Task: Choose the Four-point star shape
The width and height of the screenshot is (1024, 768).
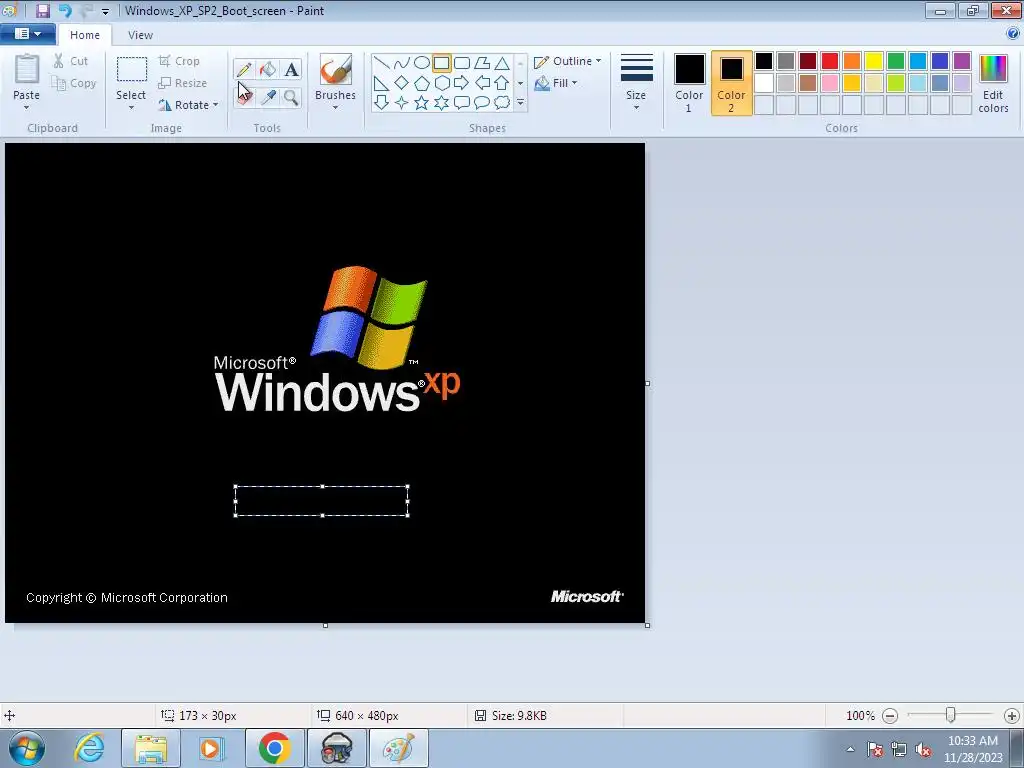Action: pyautogui.click(x=402, y=103)
